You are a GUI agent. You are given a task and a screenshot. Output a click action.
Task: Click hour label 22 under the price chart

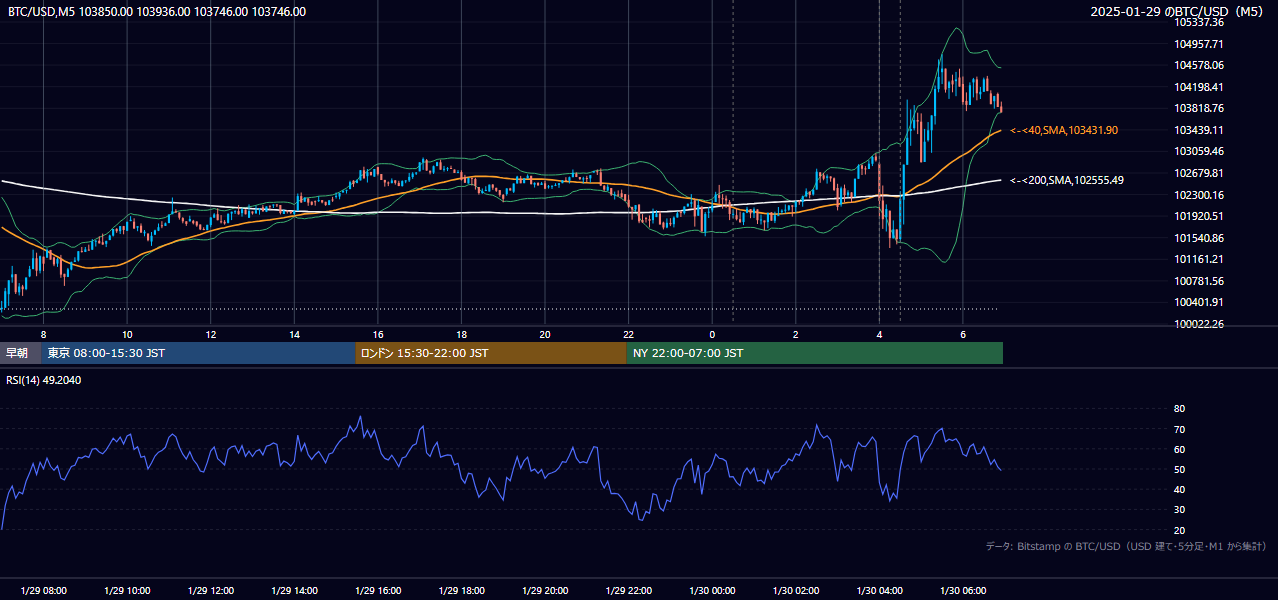tap(628, 334)
